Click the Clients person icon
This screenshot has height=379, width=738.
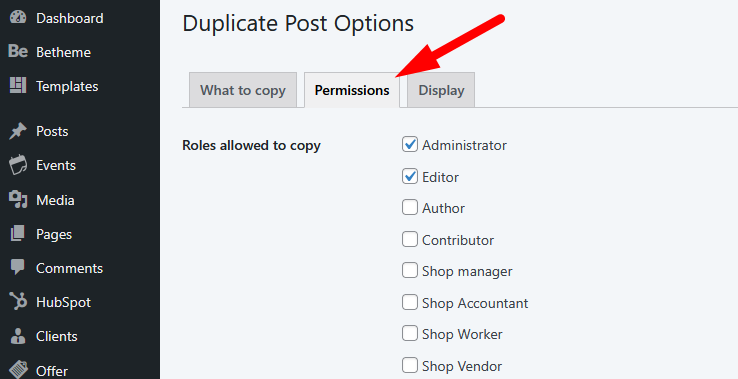18,336
